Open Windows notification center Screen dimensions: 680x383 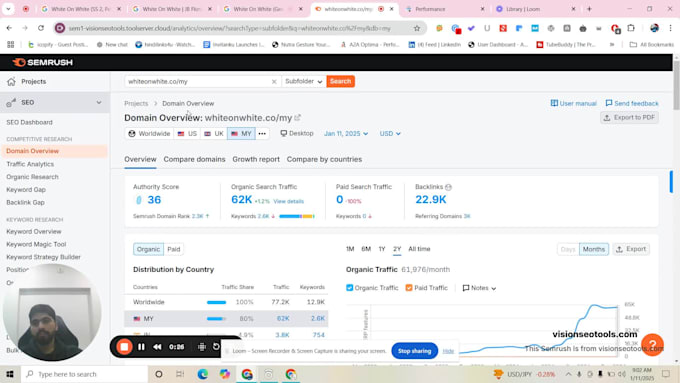pyautogui.click(x=666, y=374)
